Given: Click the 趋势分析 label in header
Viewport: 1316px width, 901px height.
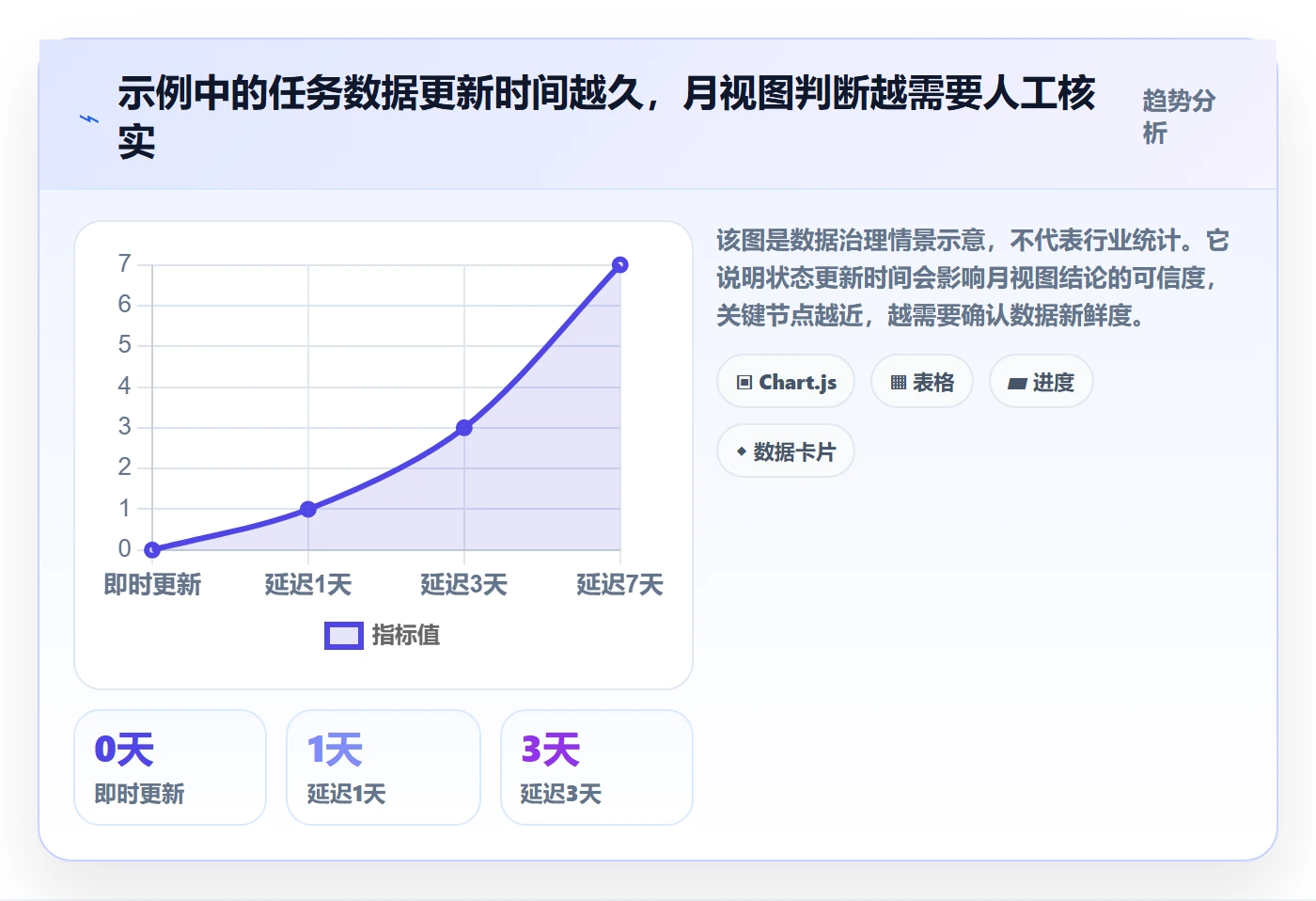Looking at the screenshot, I should [1180, 117].
